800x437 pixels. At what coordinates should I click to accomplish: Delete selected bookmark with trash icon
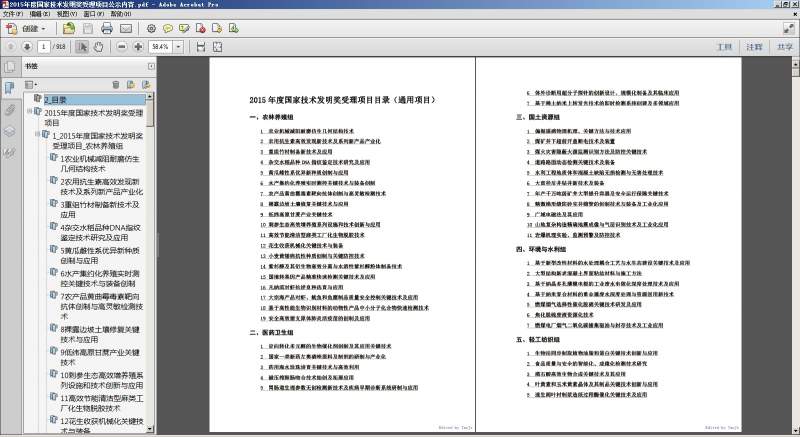tap(115, 85)
